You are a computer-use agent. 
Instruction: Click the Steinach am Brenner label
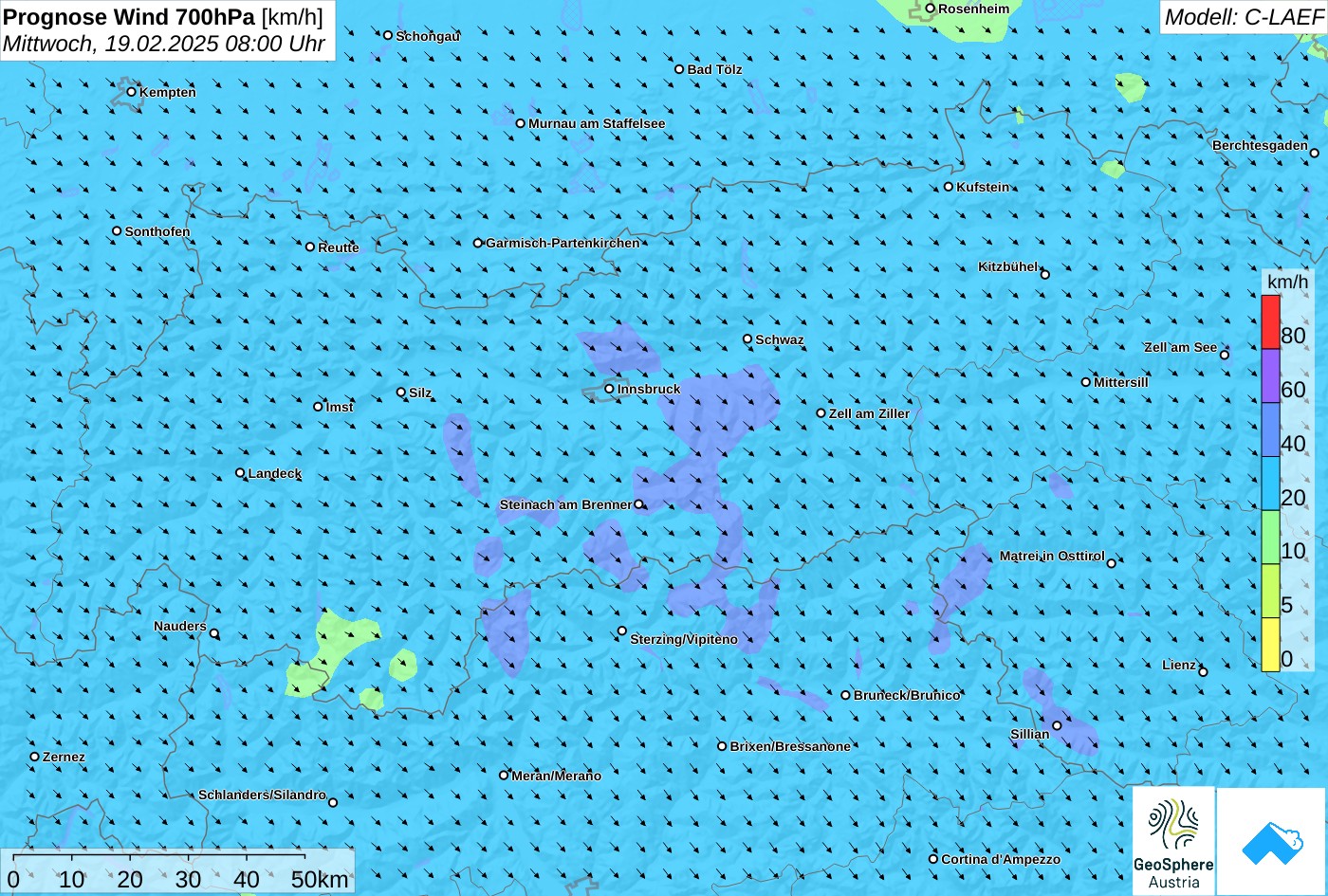click(565, 504)
